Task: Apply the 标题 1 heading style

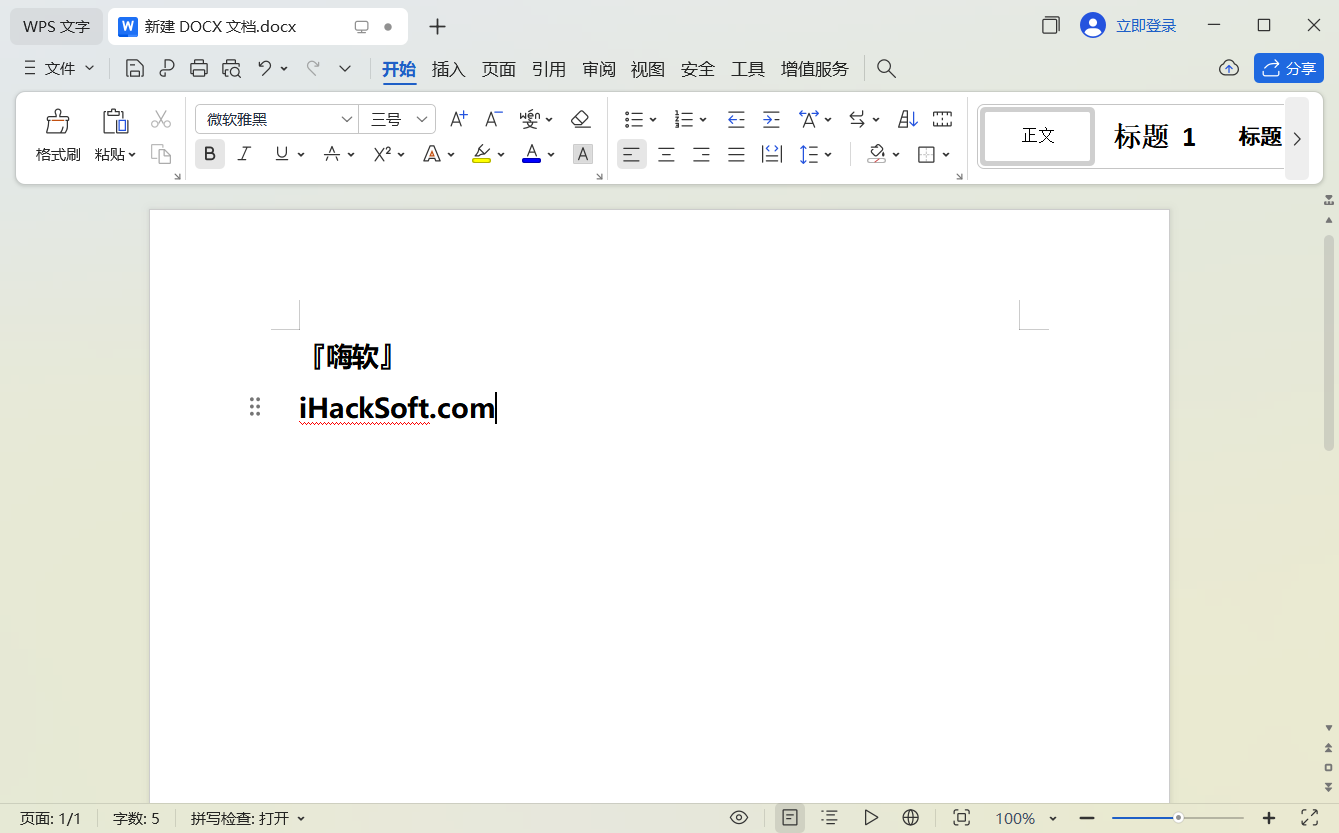Action: pyautogui.click(x=1155, y=137)
